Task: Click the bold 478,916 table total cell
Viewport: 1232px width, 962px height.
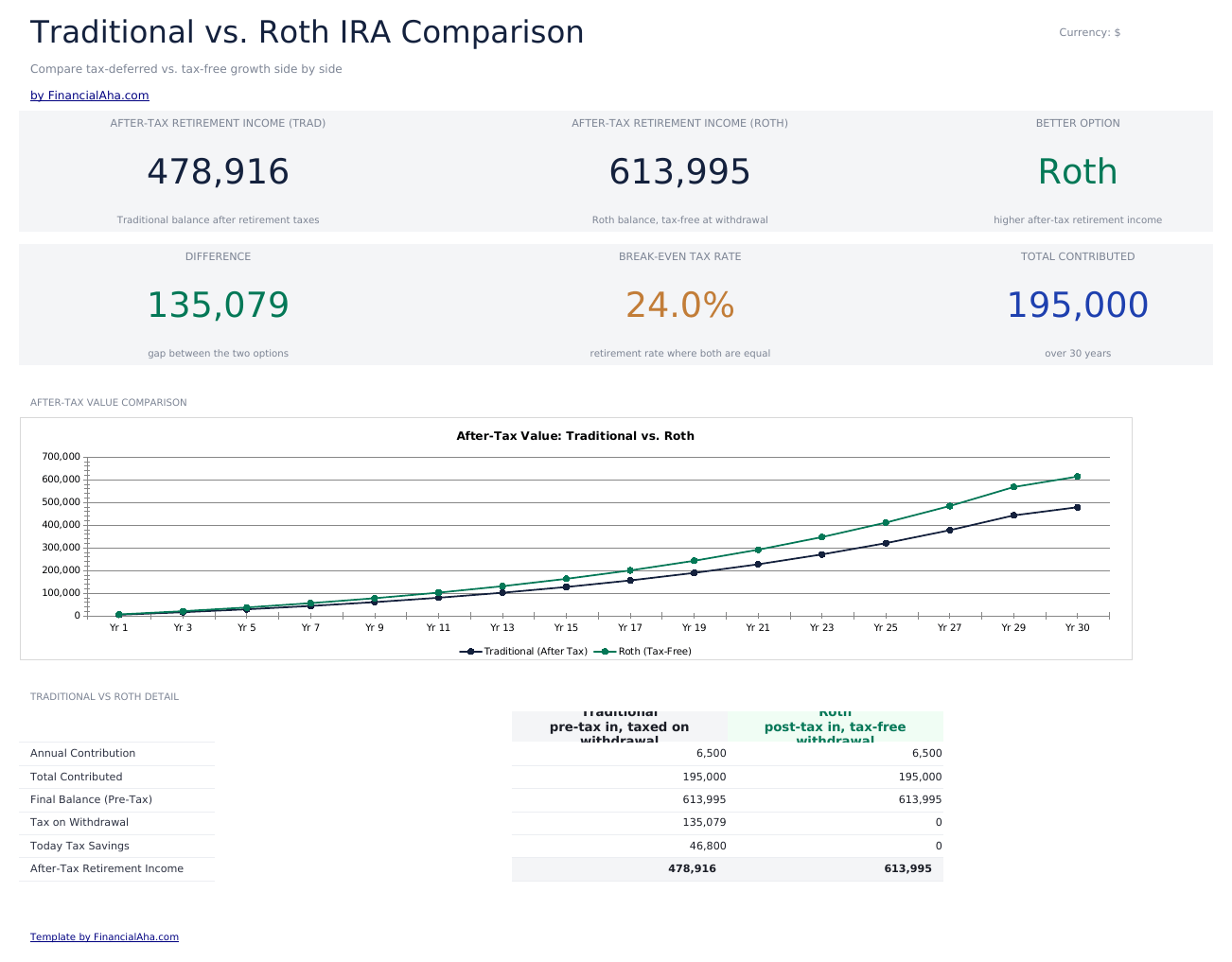Action: pos(620,868)
